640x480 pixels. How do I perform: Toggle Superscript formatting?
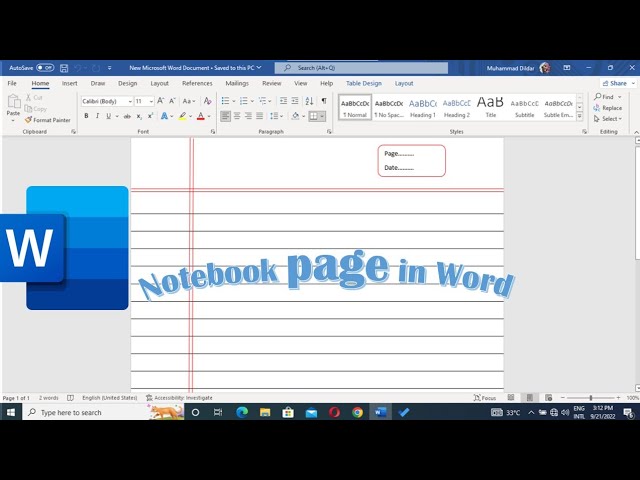pos(150,116)
